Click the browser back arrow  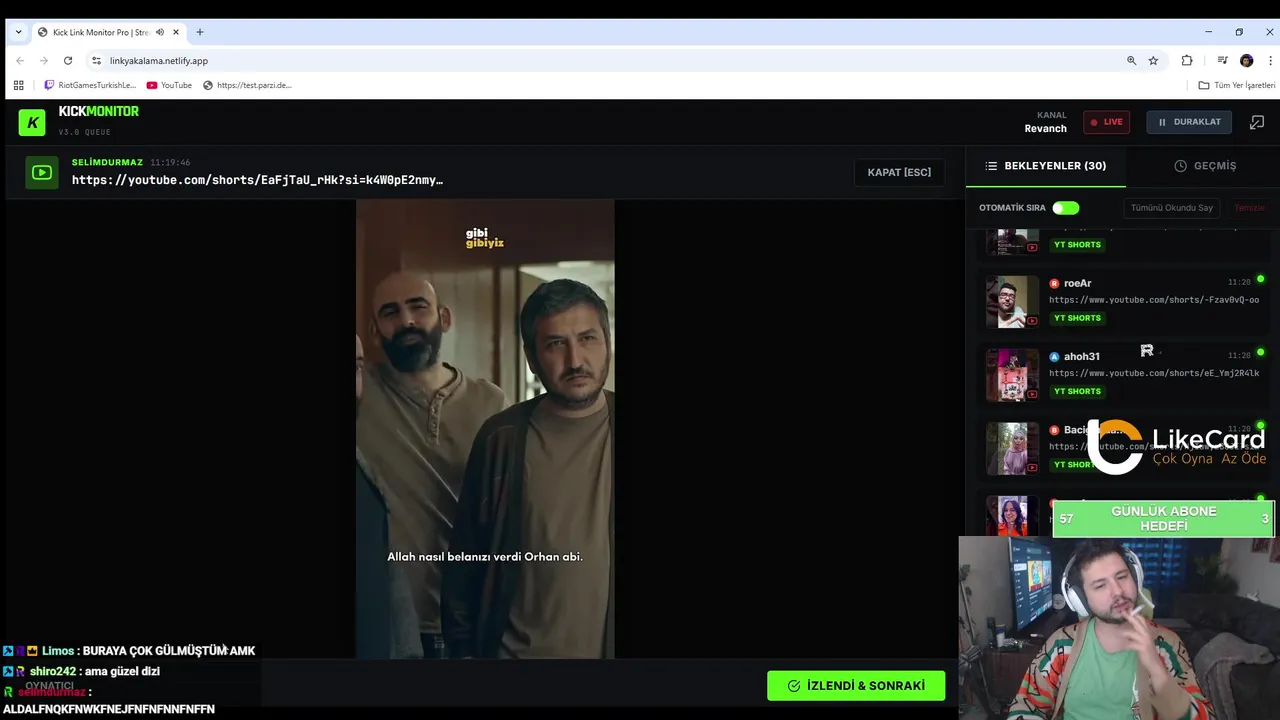click(x=19, y=60)
